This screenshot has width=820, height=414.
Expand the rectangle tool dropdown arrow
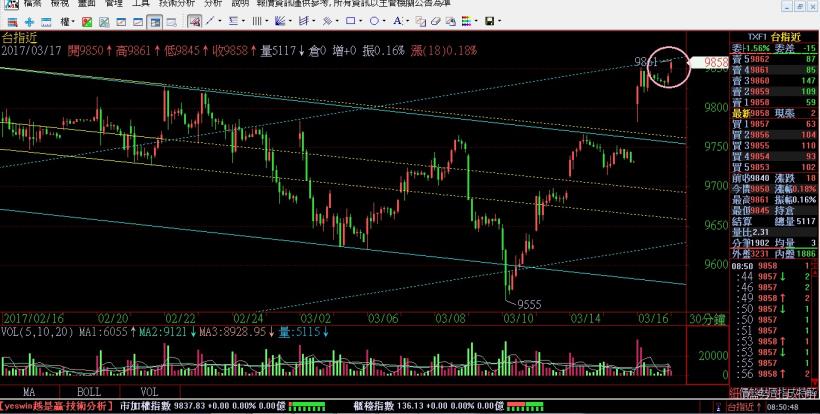[x=362, y=21]
